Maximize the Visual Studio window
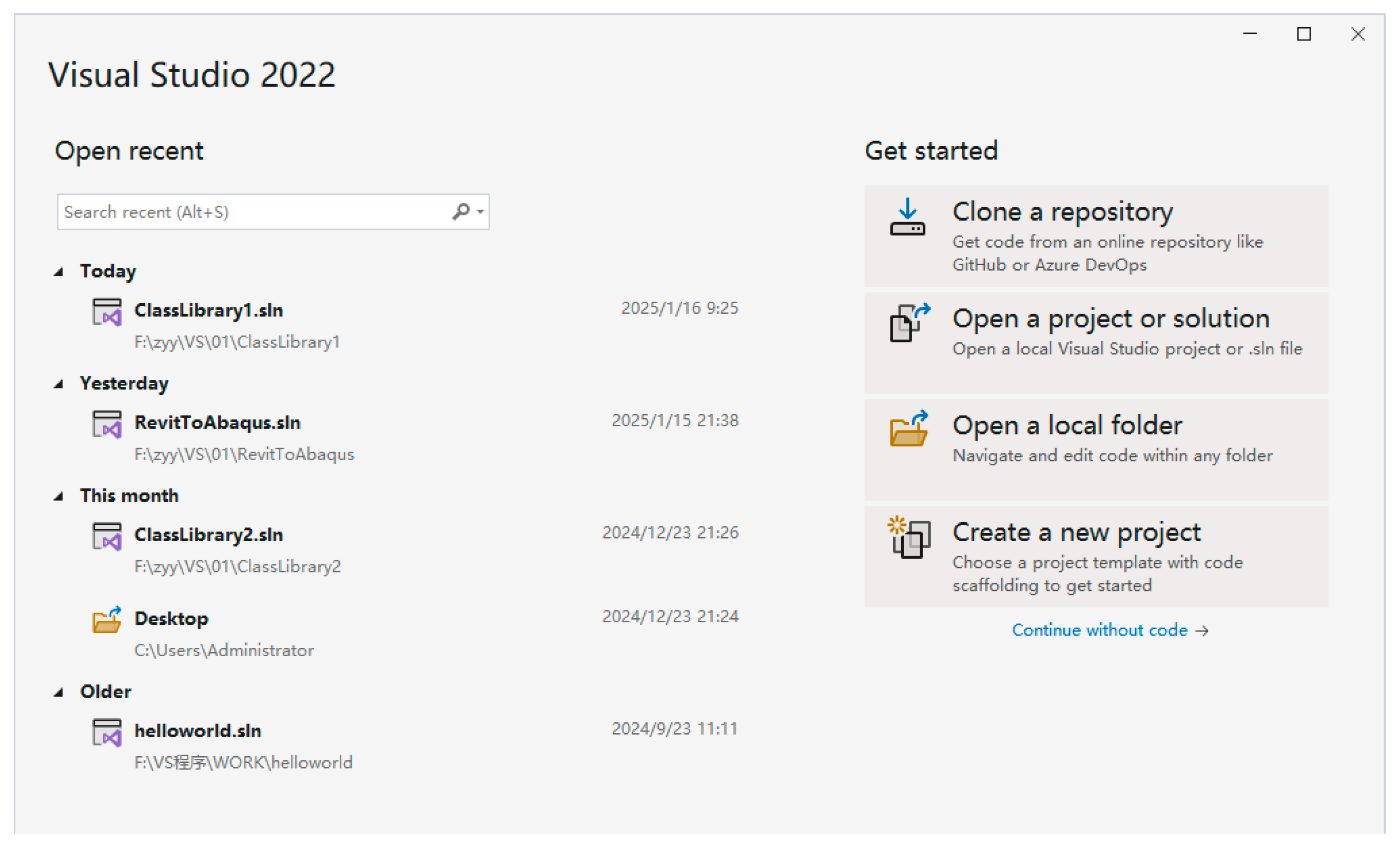The image size is (1400, 847). (x=1304, y=34)
